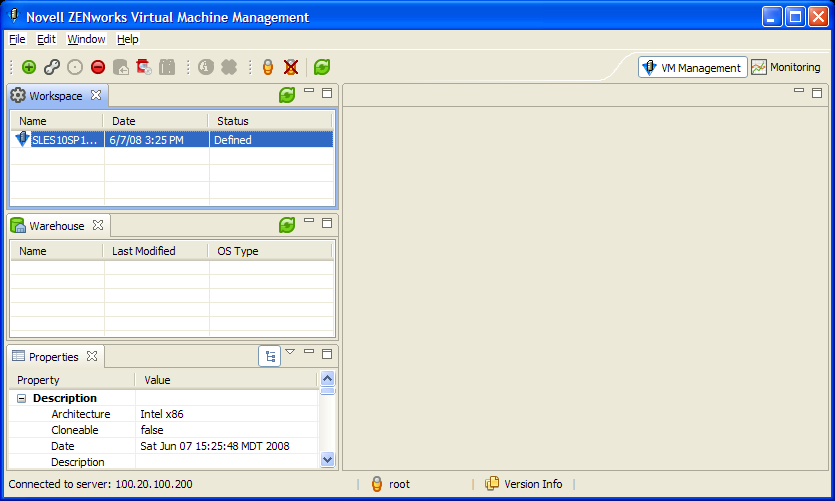Sort Warehouse by Last Modified column
The width and height of the screenshot is (835, 501).
[x=156, y=251]
